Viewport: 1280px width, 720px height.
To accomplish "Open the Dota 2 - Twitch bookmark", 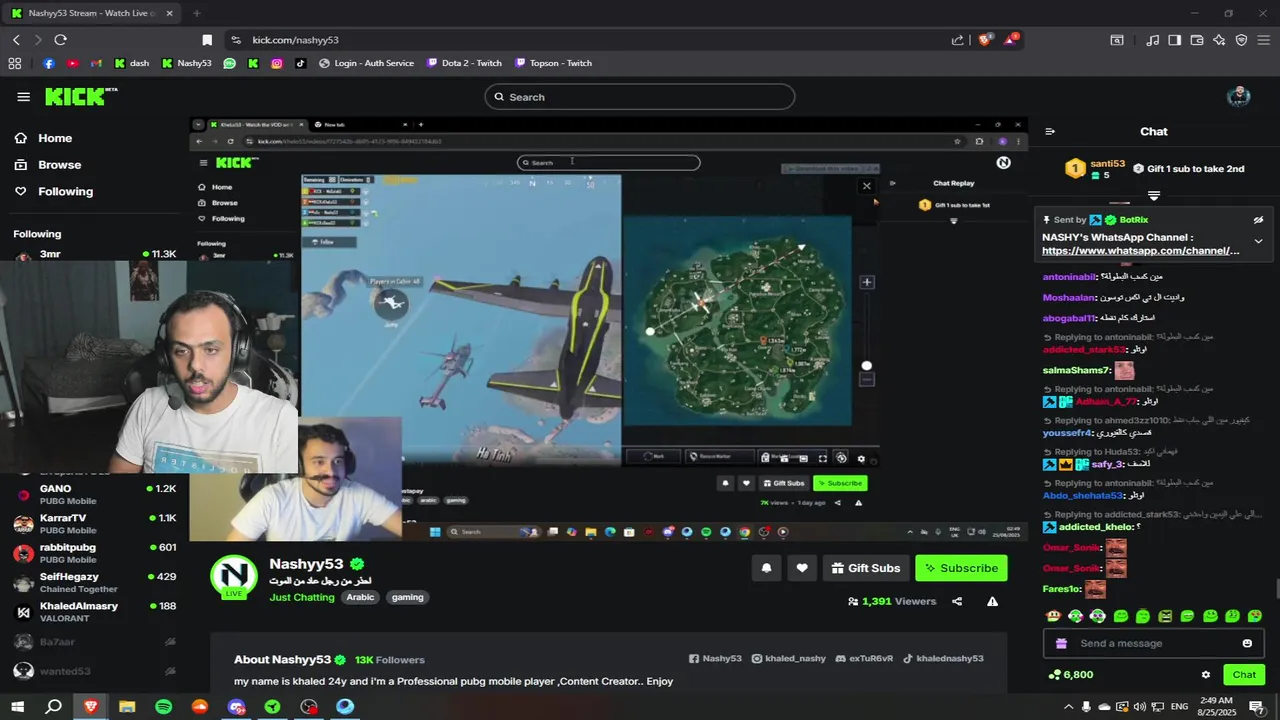I will pos(464,63).
